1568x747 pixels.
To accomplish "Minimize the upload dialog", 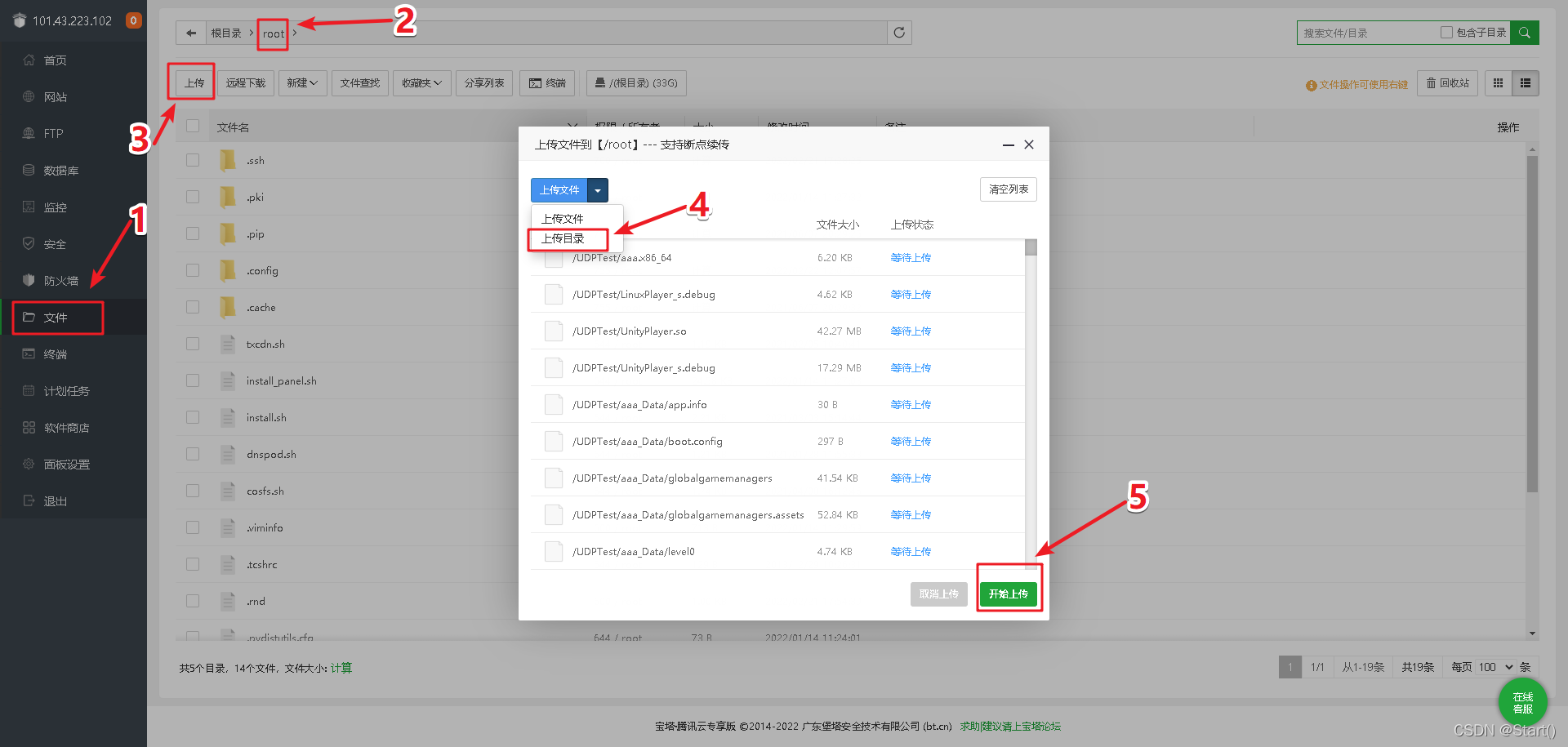I will [1009, 145].
